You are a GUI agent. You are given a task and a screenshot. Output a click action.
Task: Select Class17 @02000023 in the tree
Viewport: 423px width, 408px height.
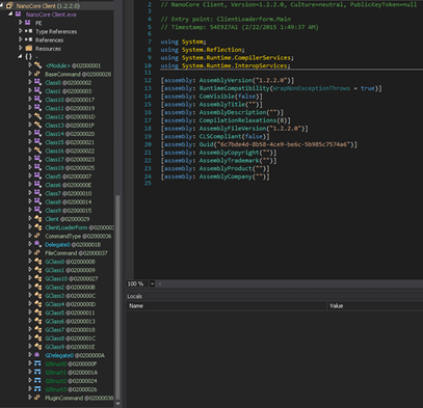pos(70,159)
